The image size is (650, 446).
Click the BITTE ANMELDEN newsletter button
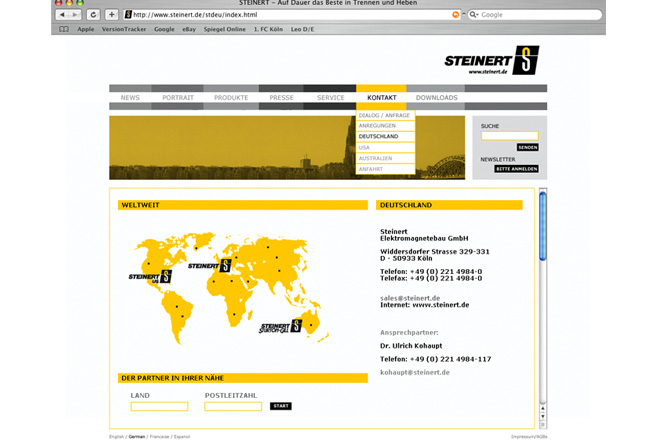[516, 169]
